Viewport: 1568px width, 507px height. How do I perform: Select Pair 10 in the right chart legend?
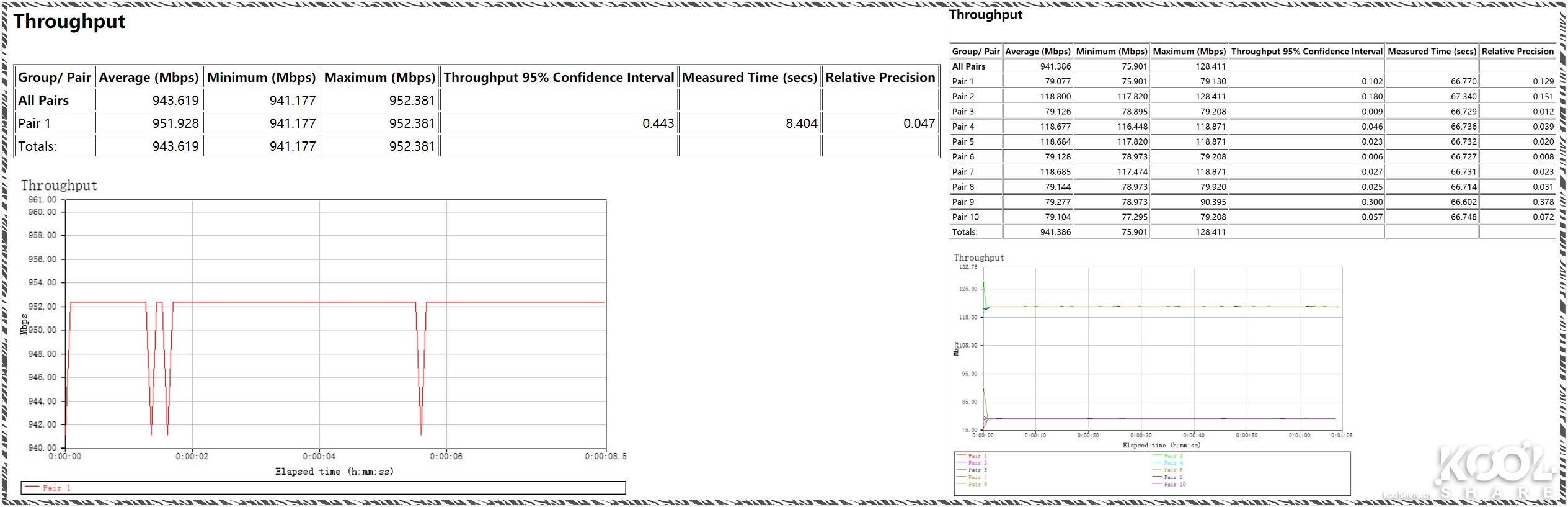(x=1174, y=485)
